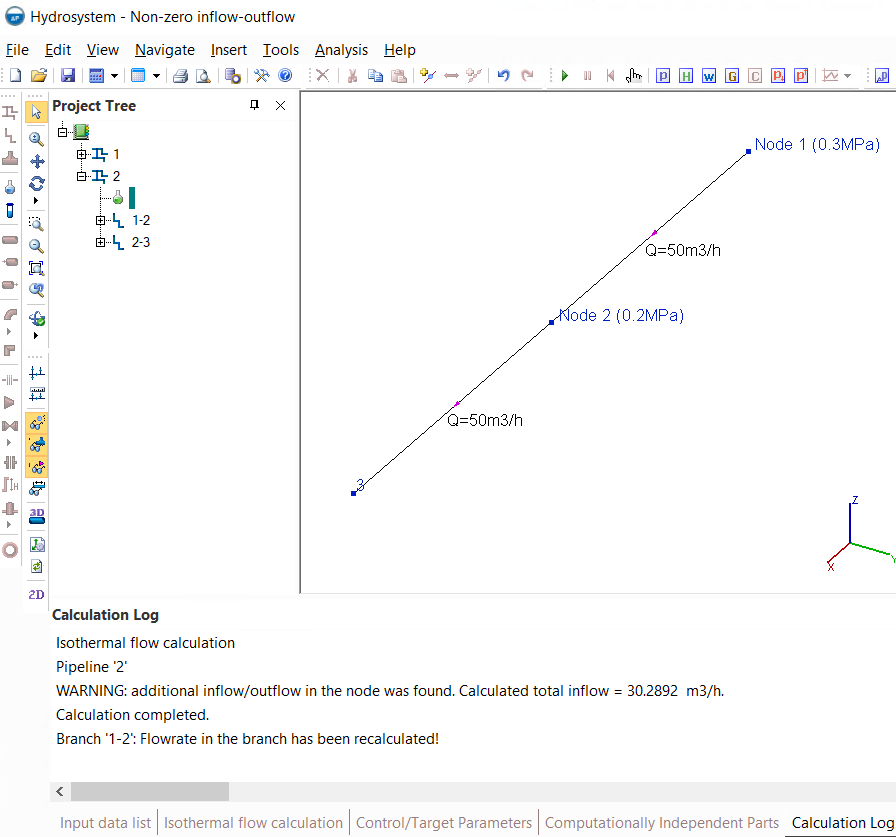Switch to 3D view mode icon
896x837 pixels.
37,516
